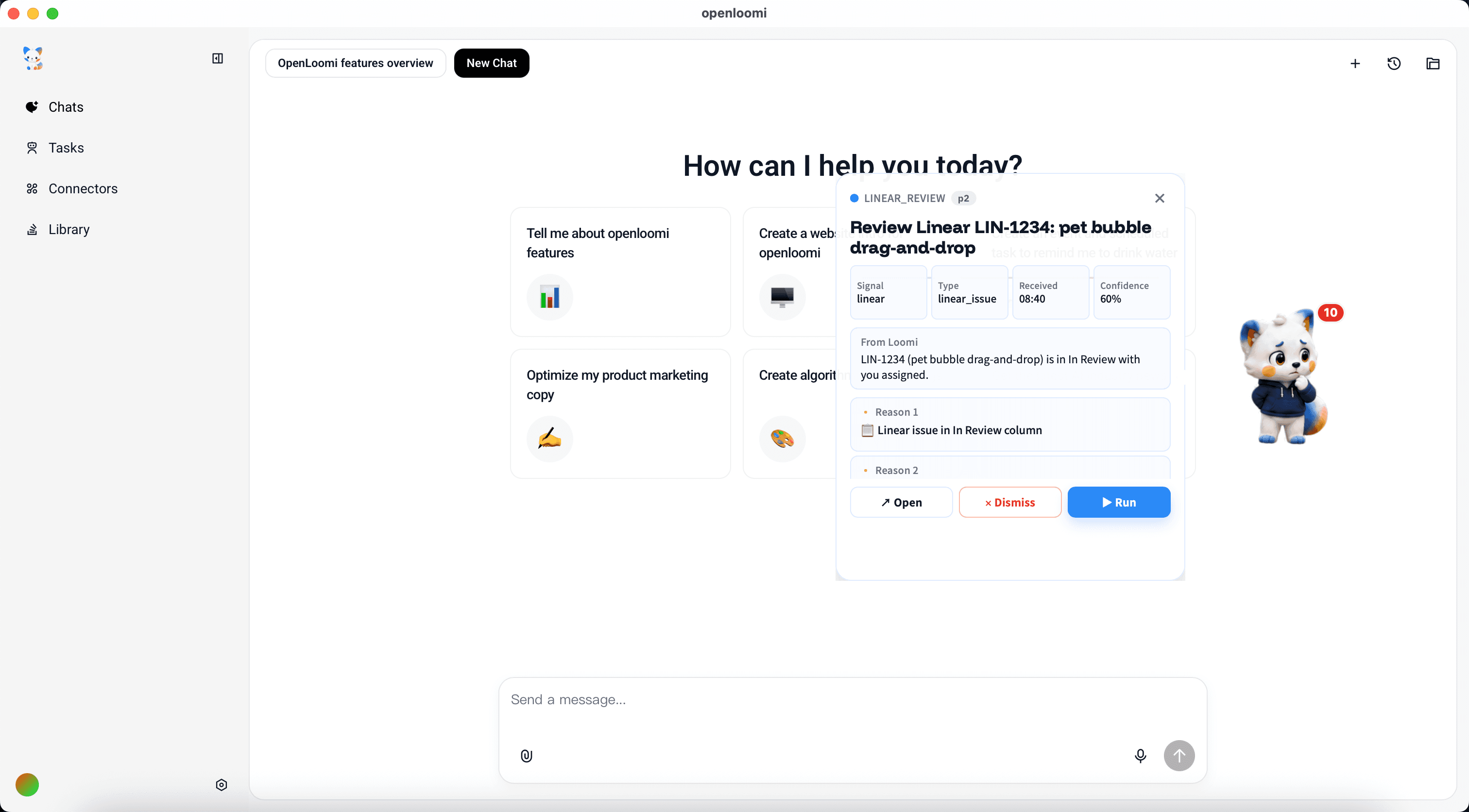The width and height of the screenshot is (1469, 812).
Task: Open the user avatar profile
Action: click(27, 785)
